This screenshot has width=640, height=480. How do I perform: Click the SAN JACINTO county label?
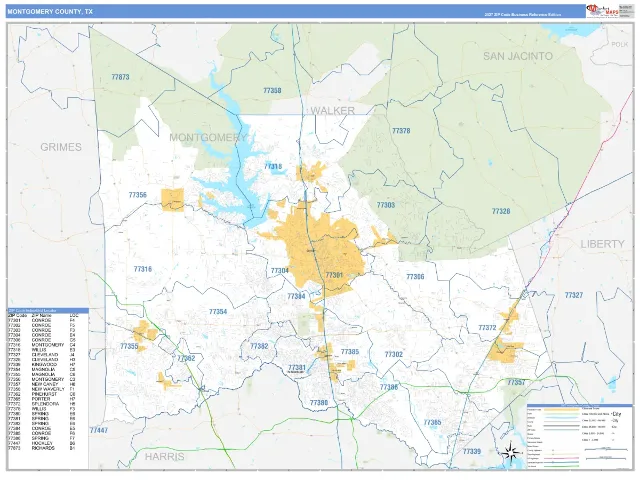(518, 56)
